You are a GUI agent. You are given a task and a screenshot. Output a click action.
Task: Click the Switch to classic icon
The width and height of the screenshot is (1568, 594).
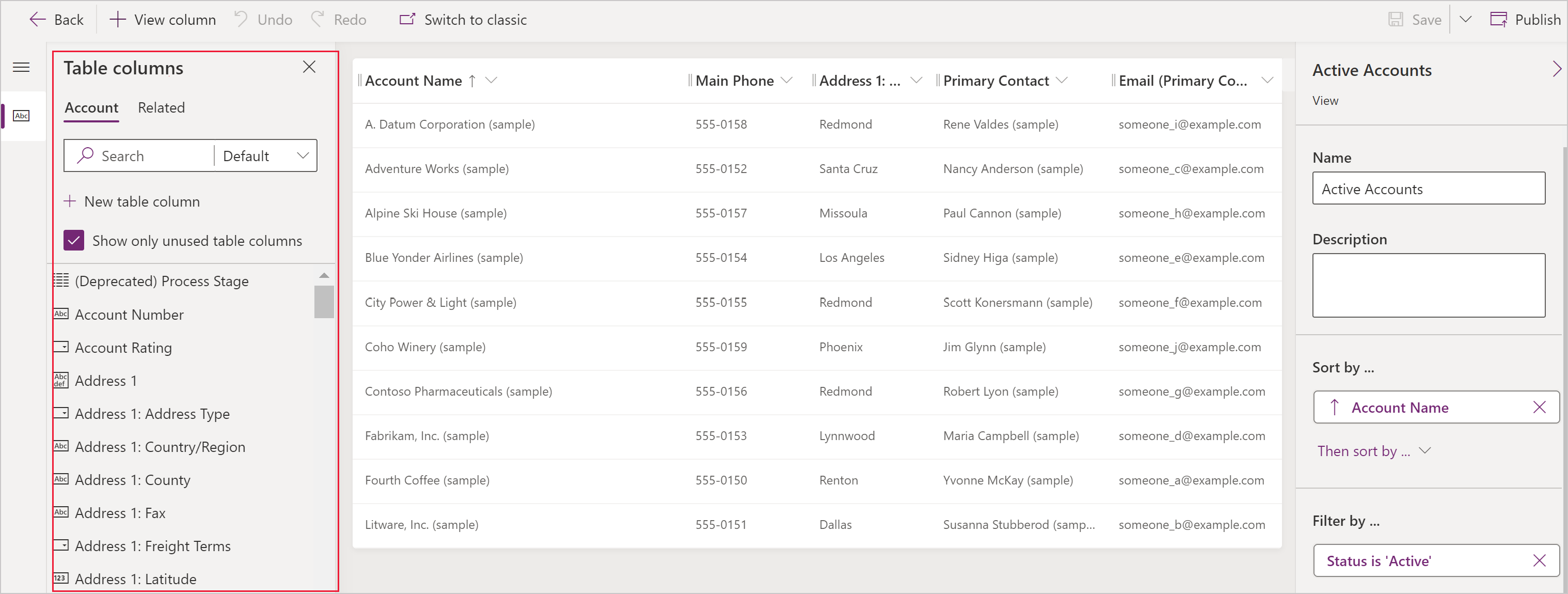(404, 19)
